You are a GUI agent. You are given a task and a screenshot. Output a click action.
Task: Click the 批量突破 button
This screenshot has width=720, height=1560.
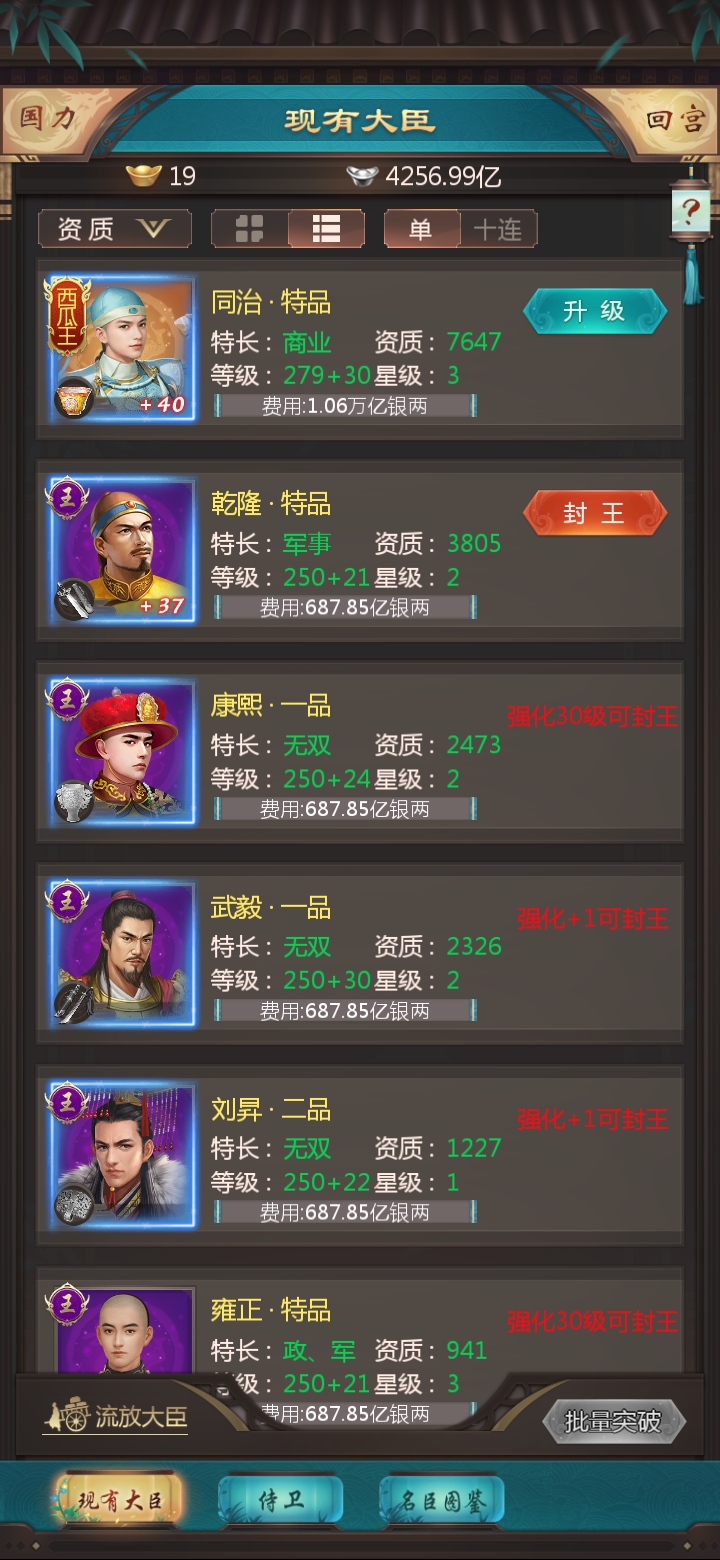(x=614, y=1421)
